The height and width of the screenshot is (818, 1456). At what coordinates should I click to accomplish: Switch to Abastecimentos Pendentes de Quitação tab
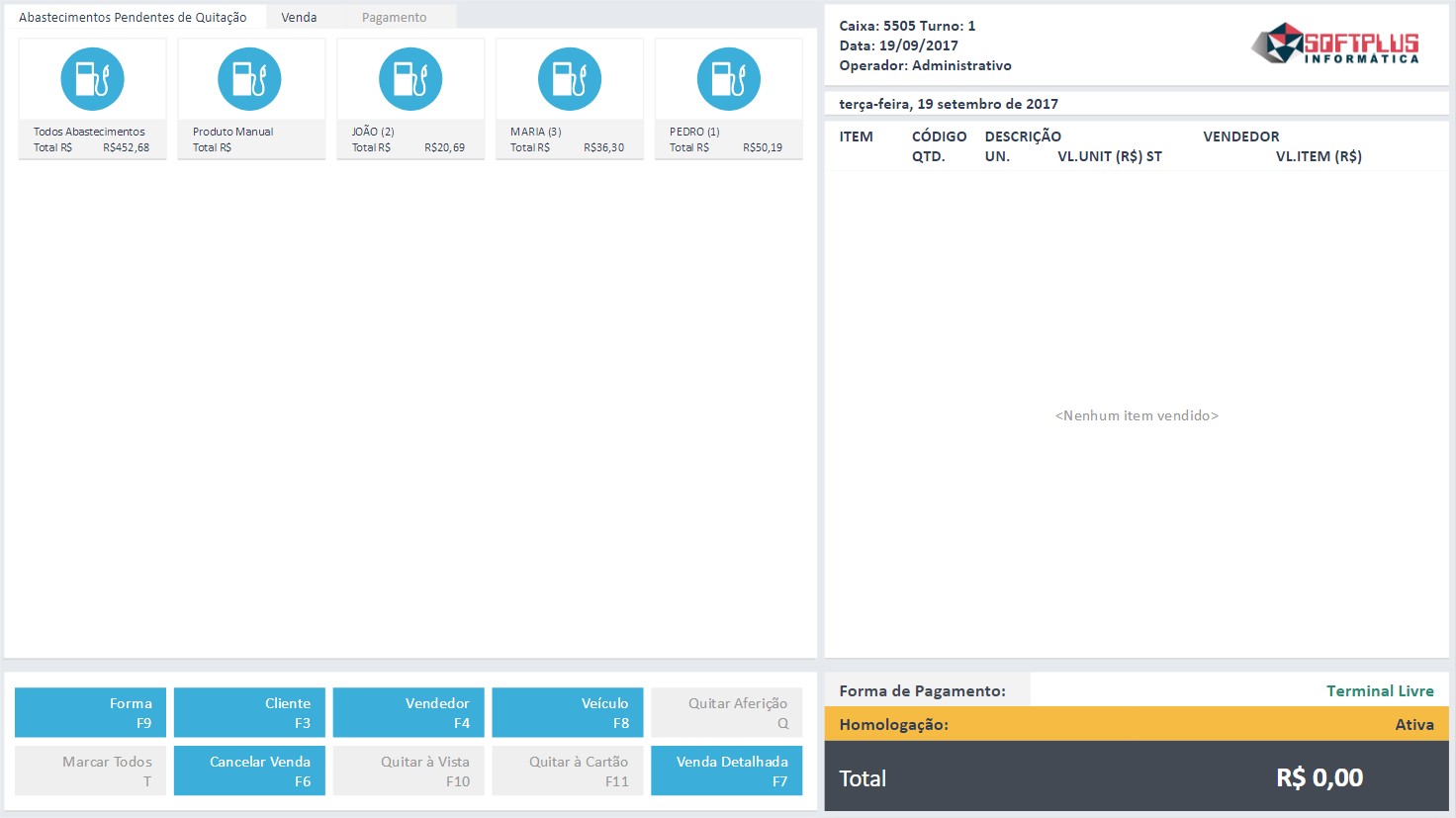coord(133,17)
